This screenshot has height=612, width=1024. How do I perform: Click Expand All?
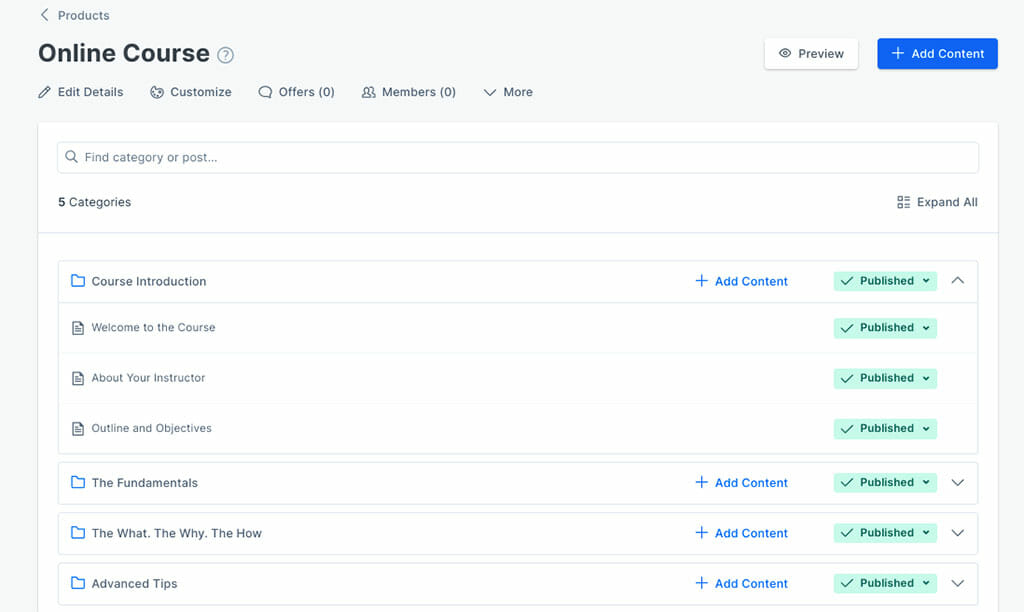coord(937,202)
